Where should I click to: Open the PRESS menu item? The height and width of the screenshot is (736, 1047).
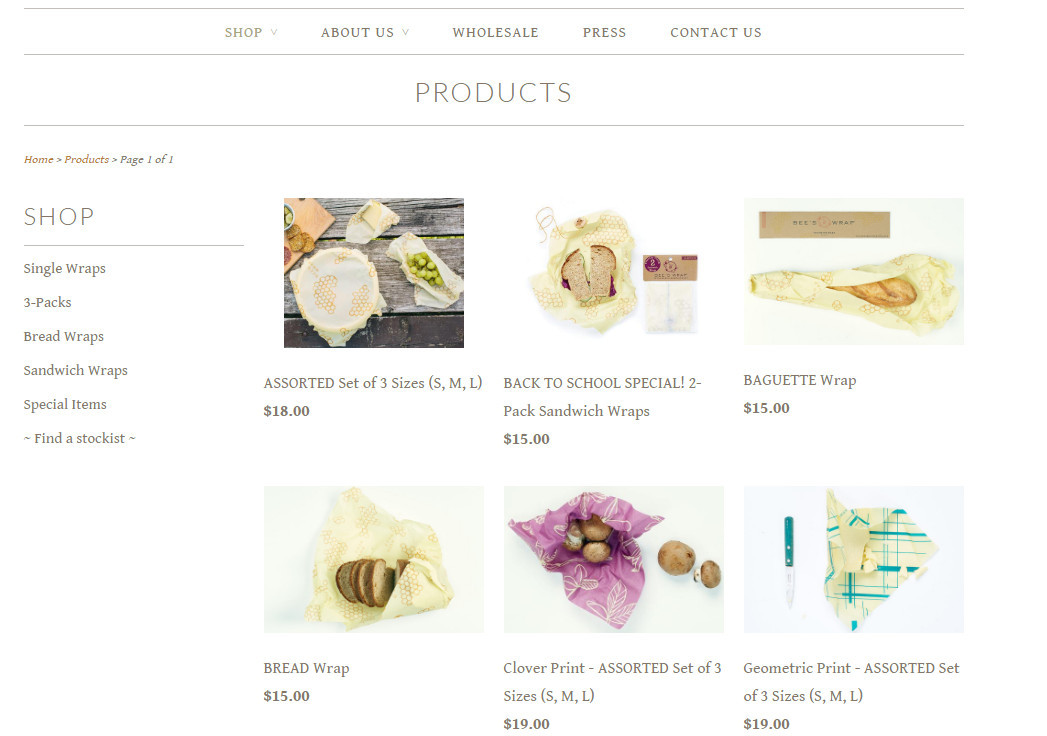click(x=604, y=33)
